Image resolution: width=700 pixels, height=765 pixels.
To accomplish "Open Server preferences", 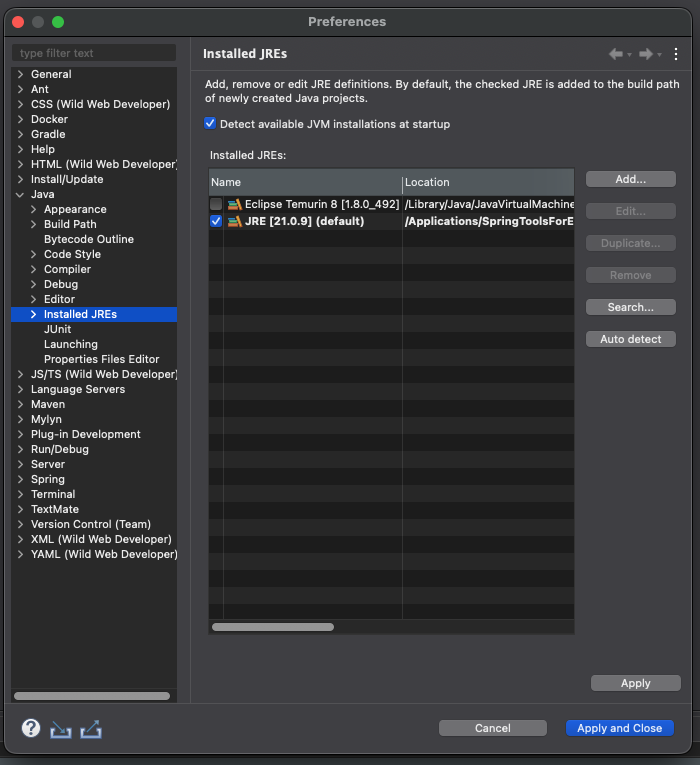I will point(48,464).
